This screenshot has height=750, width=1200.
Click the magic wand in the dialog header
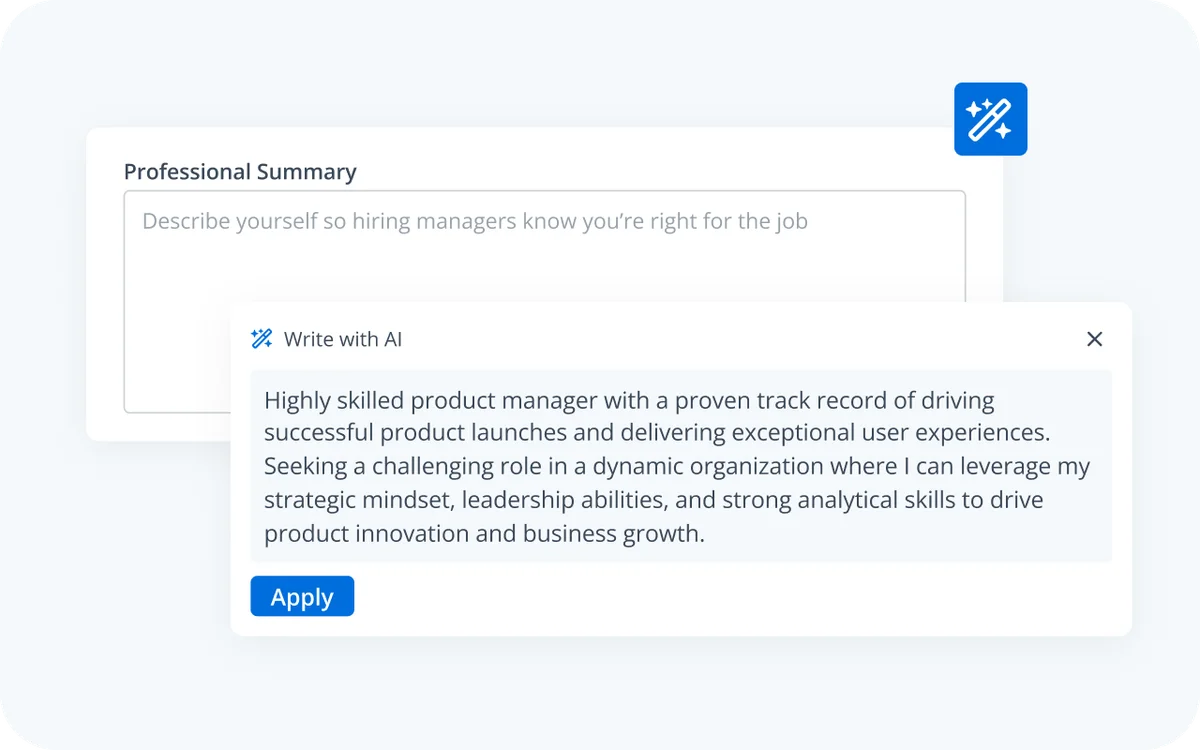(x=261, y=338)
